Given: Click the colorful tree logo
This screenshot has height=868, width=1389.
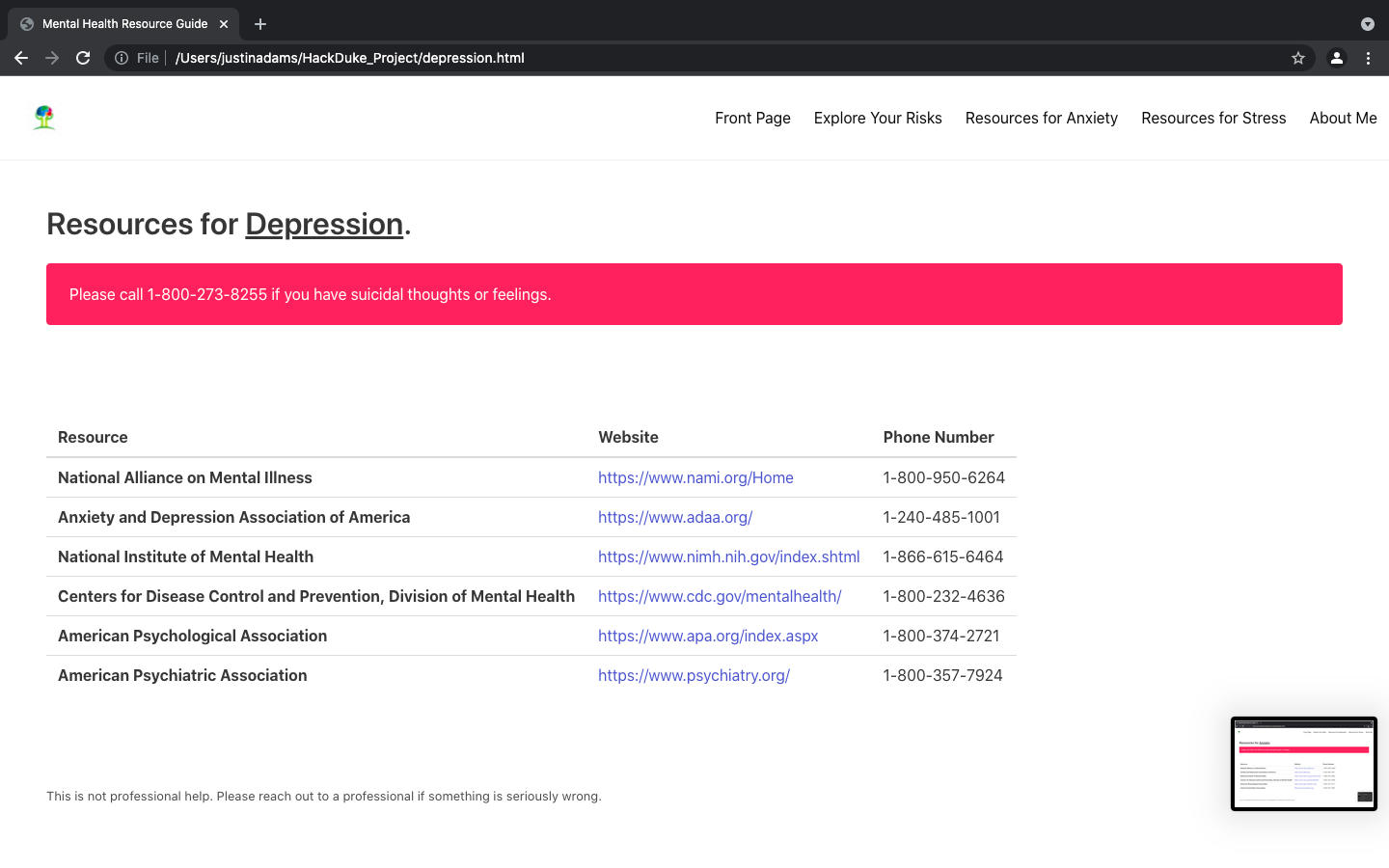Looking at the screenshot, I should (44, 118).
